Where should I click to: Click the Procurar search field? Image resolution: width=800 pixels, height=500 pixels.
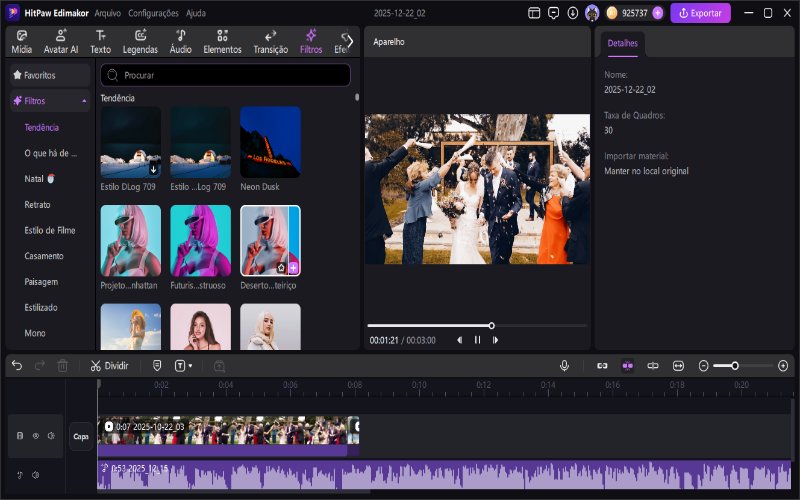point(226,75)
